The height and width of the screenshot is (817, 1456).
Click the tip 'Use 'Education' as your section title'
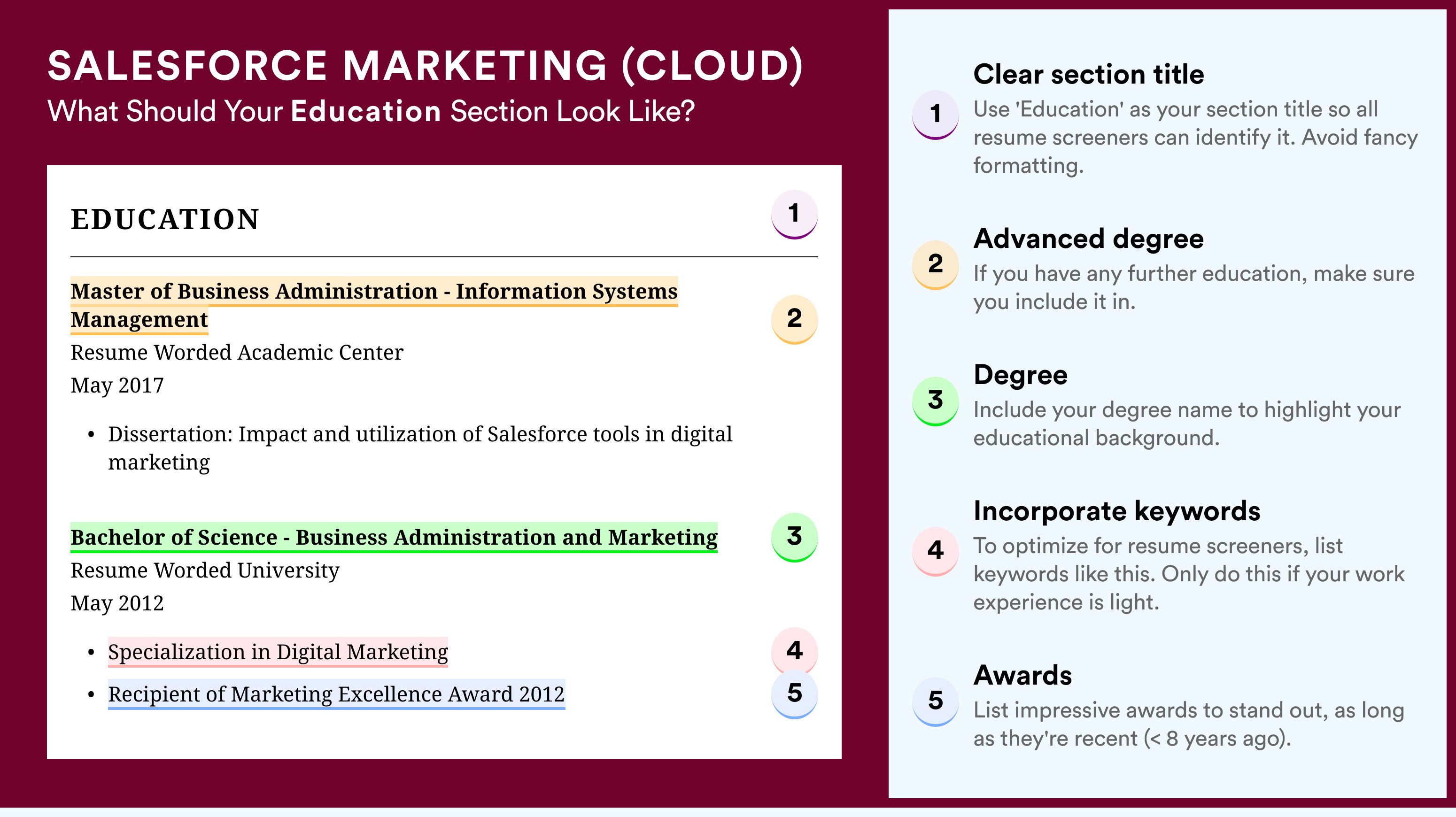click(1195, 137)
